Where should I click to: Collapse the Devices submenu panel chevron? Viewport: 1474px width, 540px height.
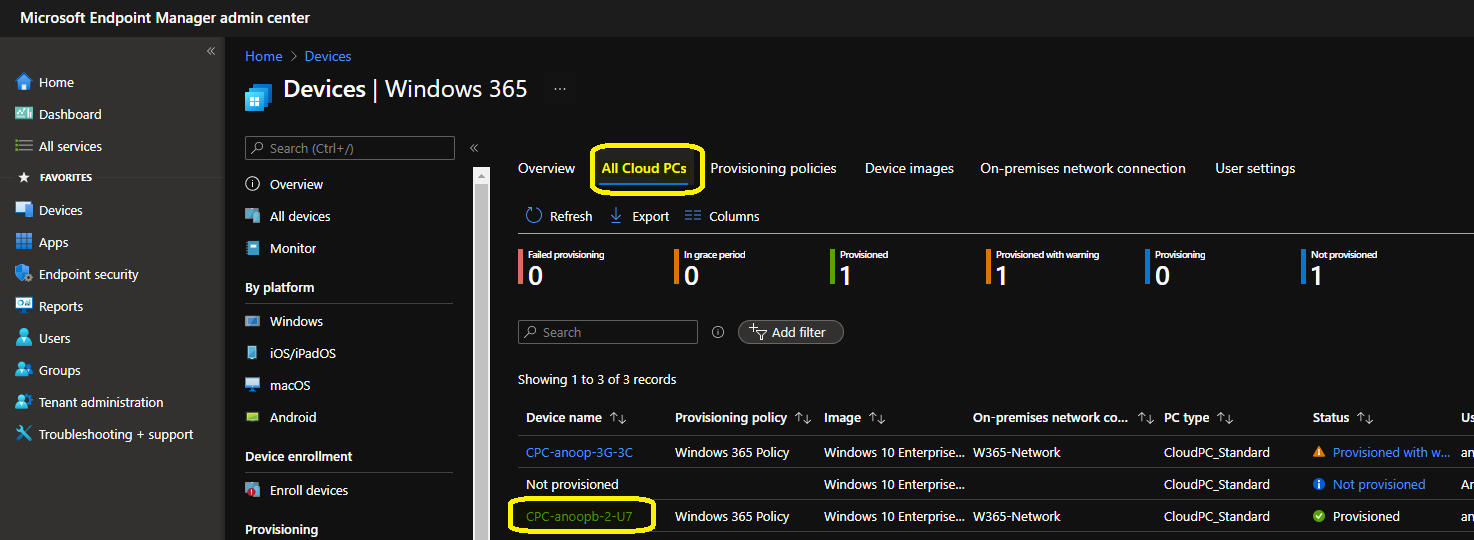[x=474, y=148]
